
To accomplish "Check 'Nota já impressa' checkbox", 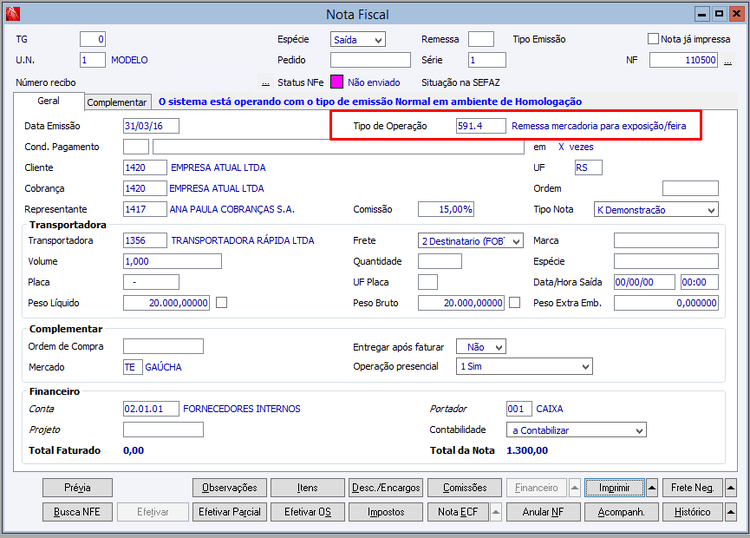I will 653,39.
